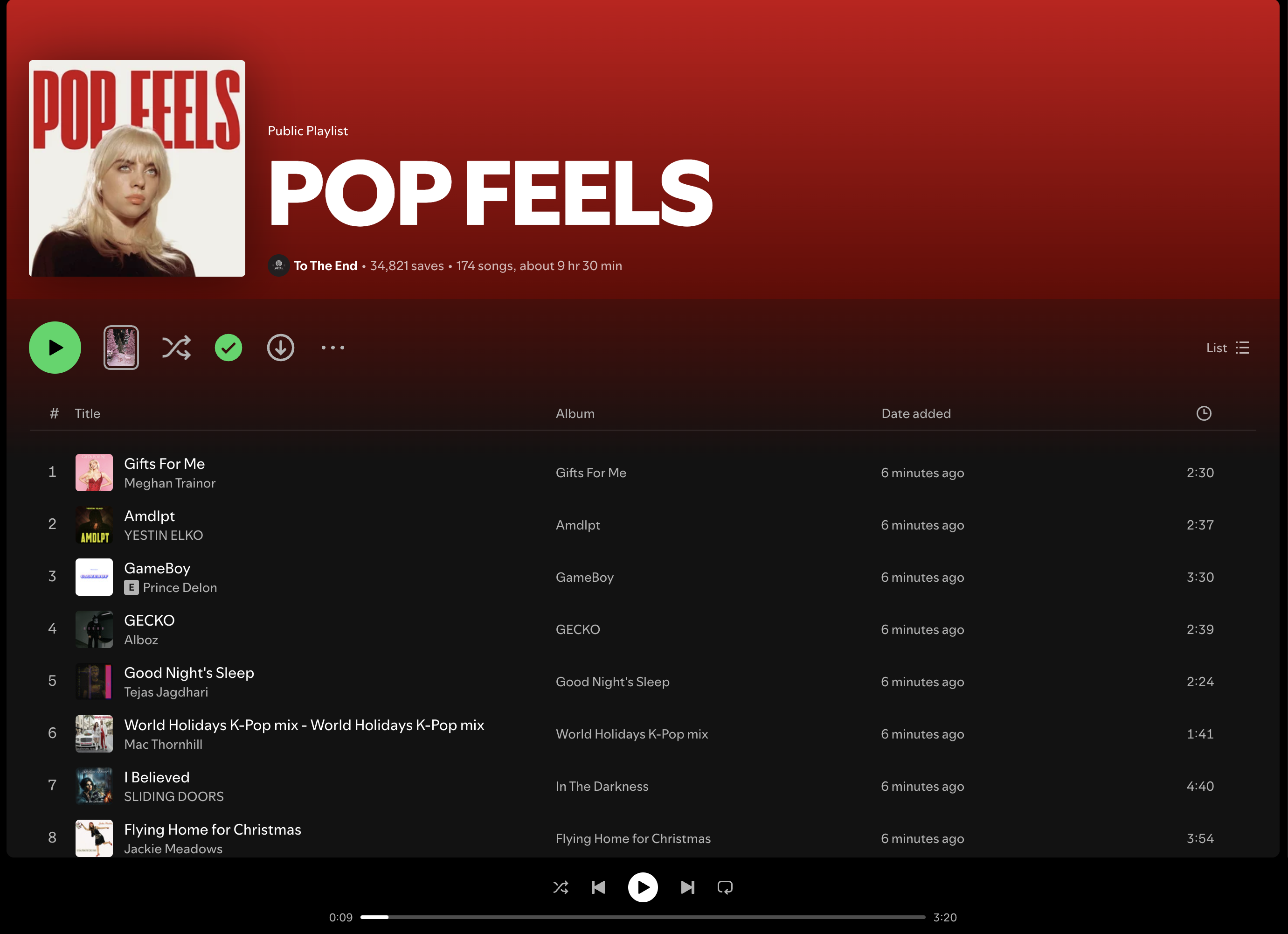Sort by the Title column header
1288x934 pixels.
click(x=88, y=414)
